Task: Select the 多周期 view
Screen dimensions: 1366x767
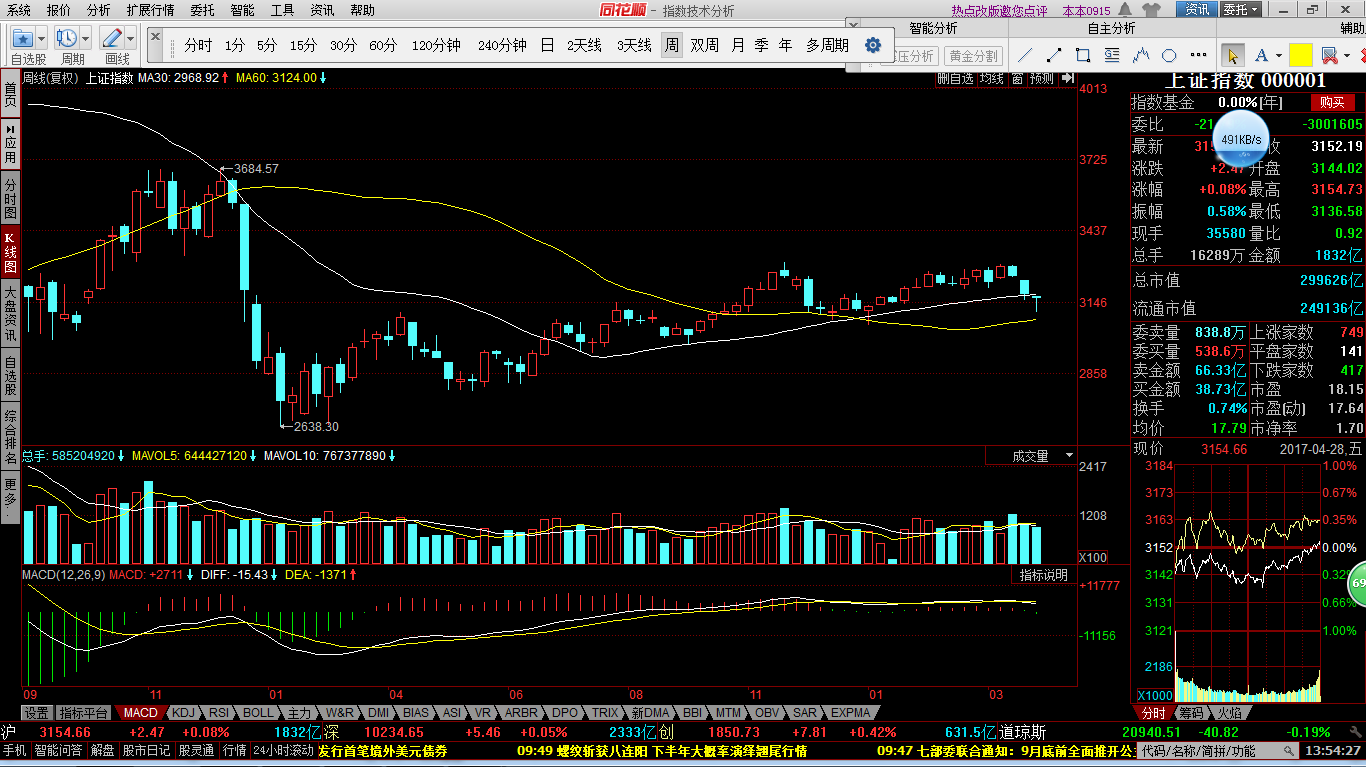Action: pyautogui.click(x=827, y=45)
